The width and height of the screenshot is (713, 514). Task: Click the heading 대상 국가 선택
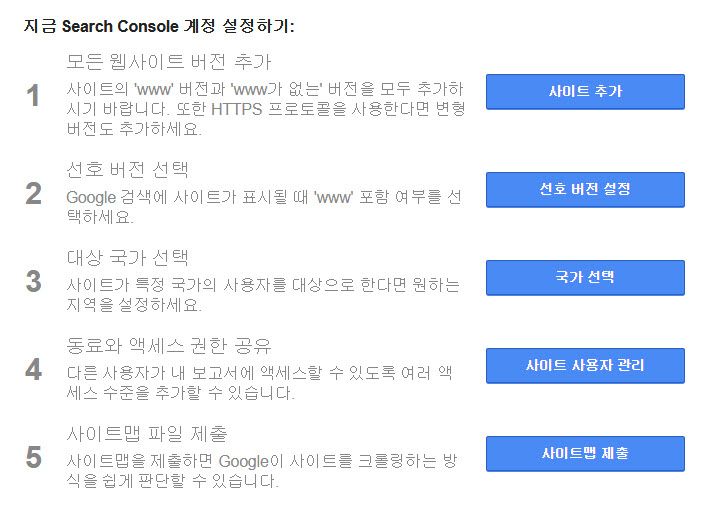[x=127, y=257]
